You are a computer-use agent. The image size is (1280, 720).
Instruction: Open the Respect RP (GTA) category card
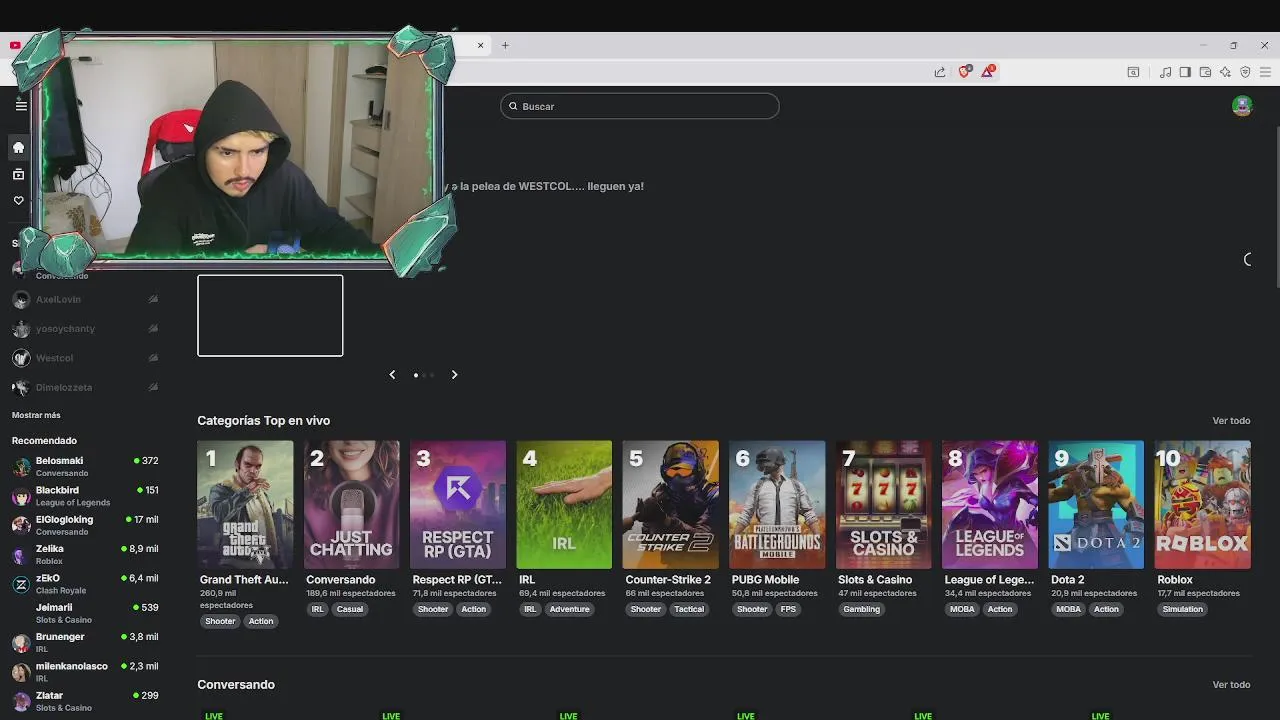click(x=458, y=504)
